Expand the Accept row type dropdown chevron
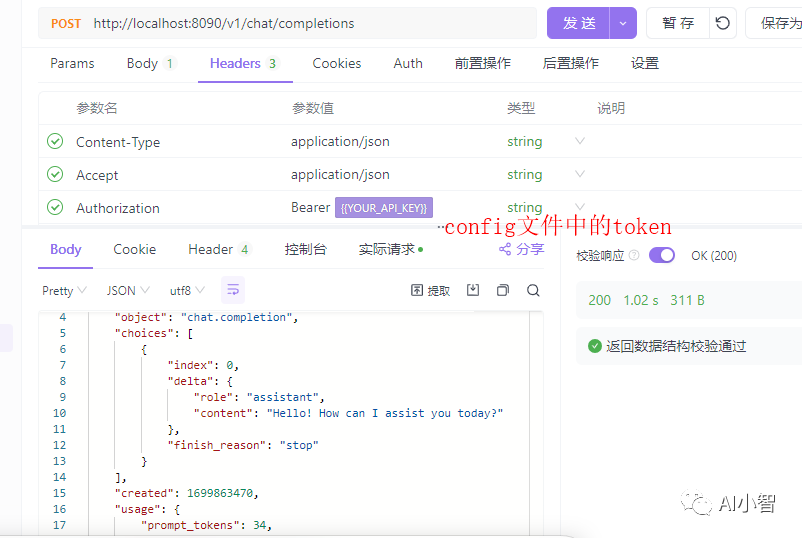Image resolution: width=802 pixels, height=538 pixels. [580, 174]
